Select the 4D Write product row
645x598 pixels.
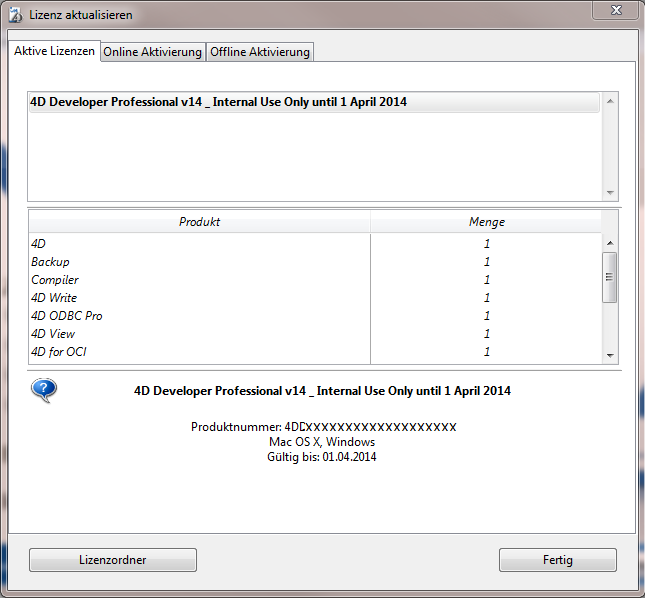coord(315,298)
